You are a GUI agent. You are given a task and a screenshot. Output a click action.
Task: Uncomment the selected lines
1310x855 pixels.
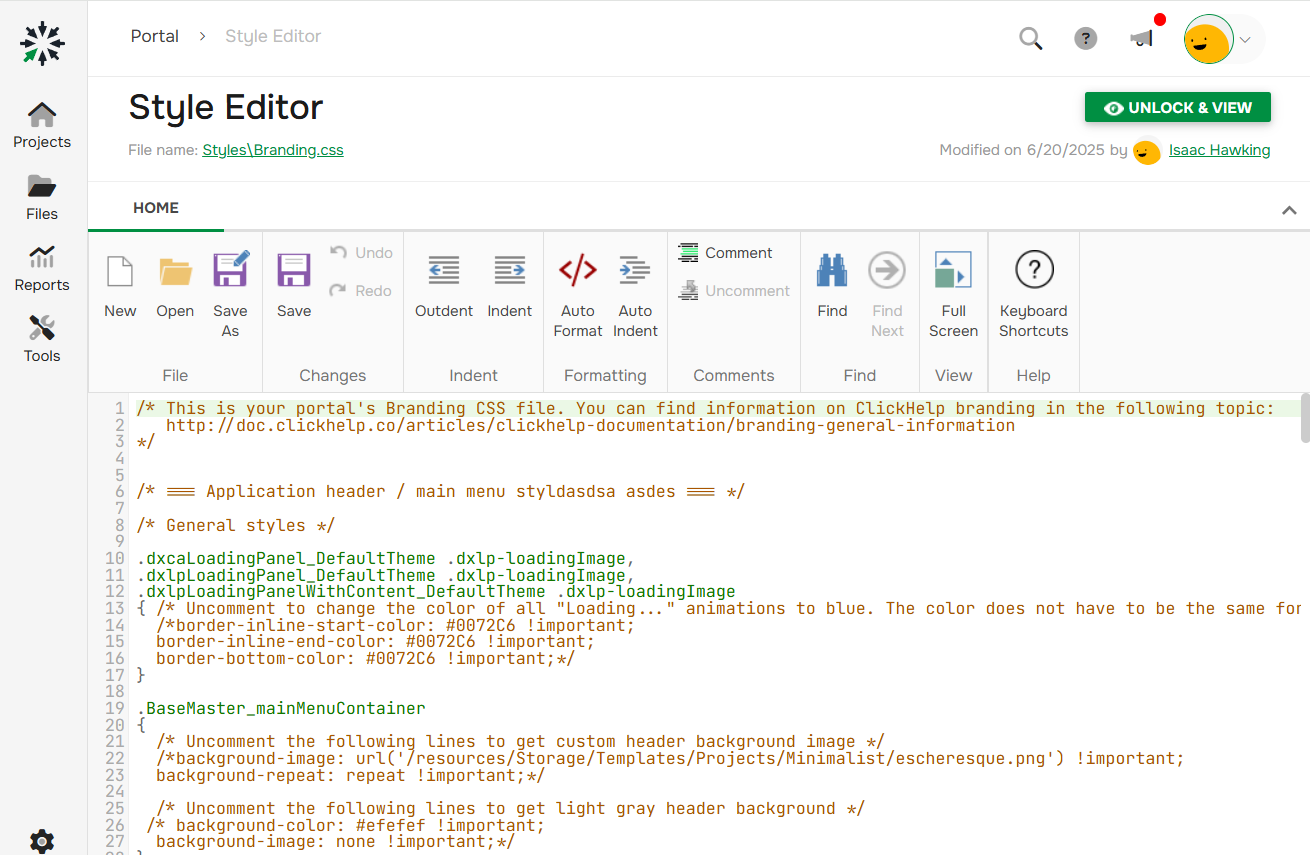point(735,290)
